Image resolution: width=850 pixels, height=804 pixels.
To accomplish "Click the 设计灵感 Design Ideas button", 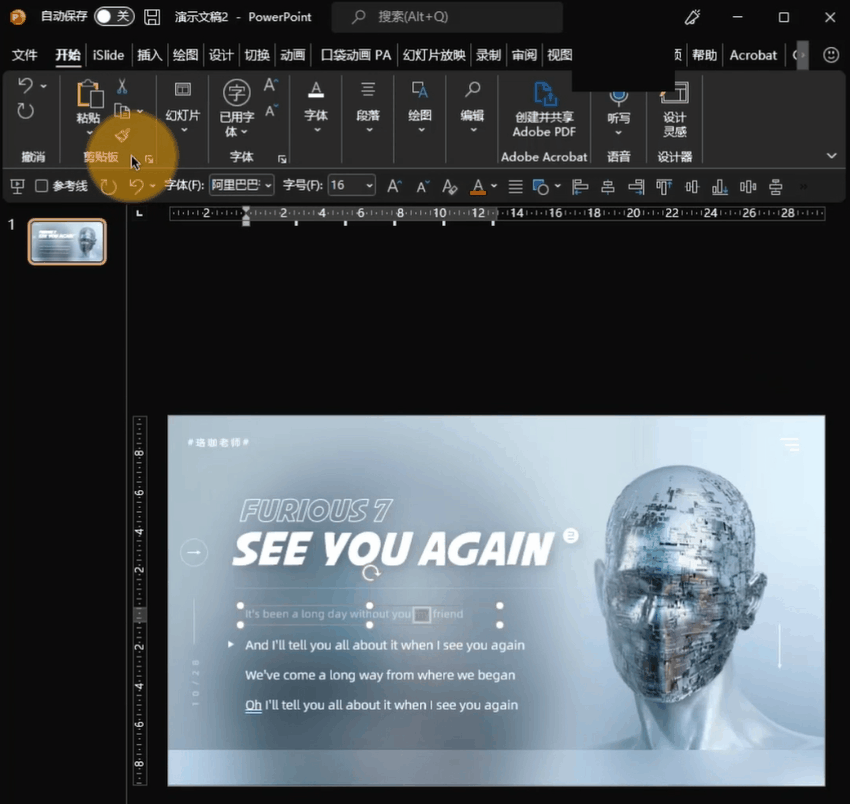I will pos(674,110).
